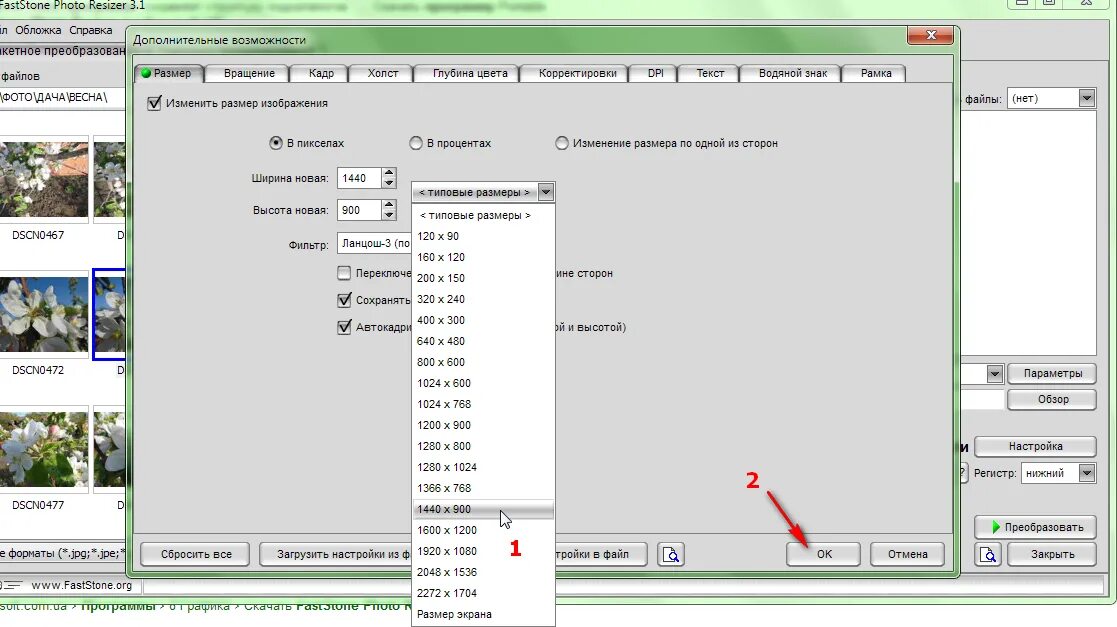Open the Регистр нижний dropdown

[x=1086, y=473]
